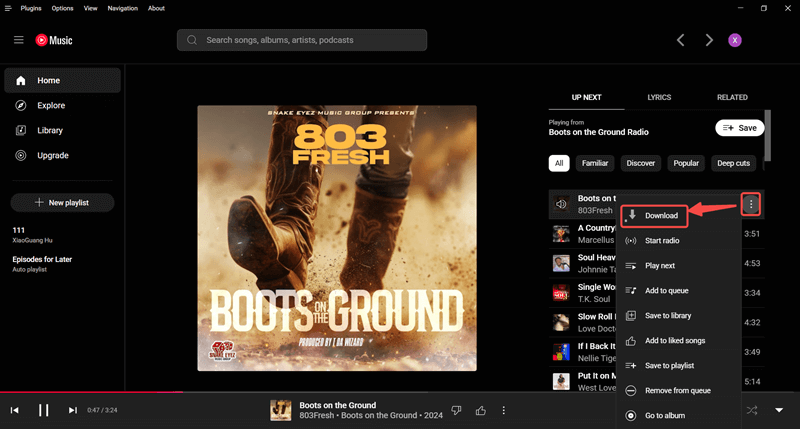
Task: Open the Navigation menu
Action: click(122, 8)
